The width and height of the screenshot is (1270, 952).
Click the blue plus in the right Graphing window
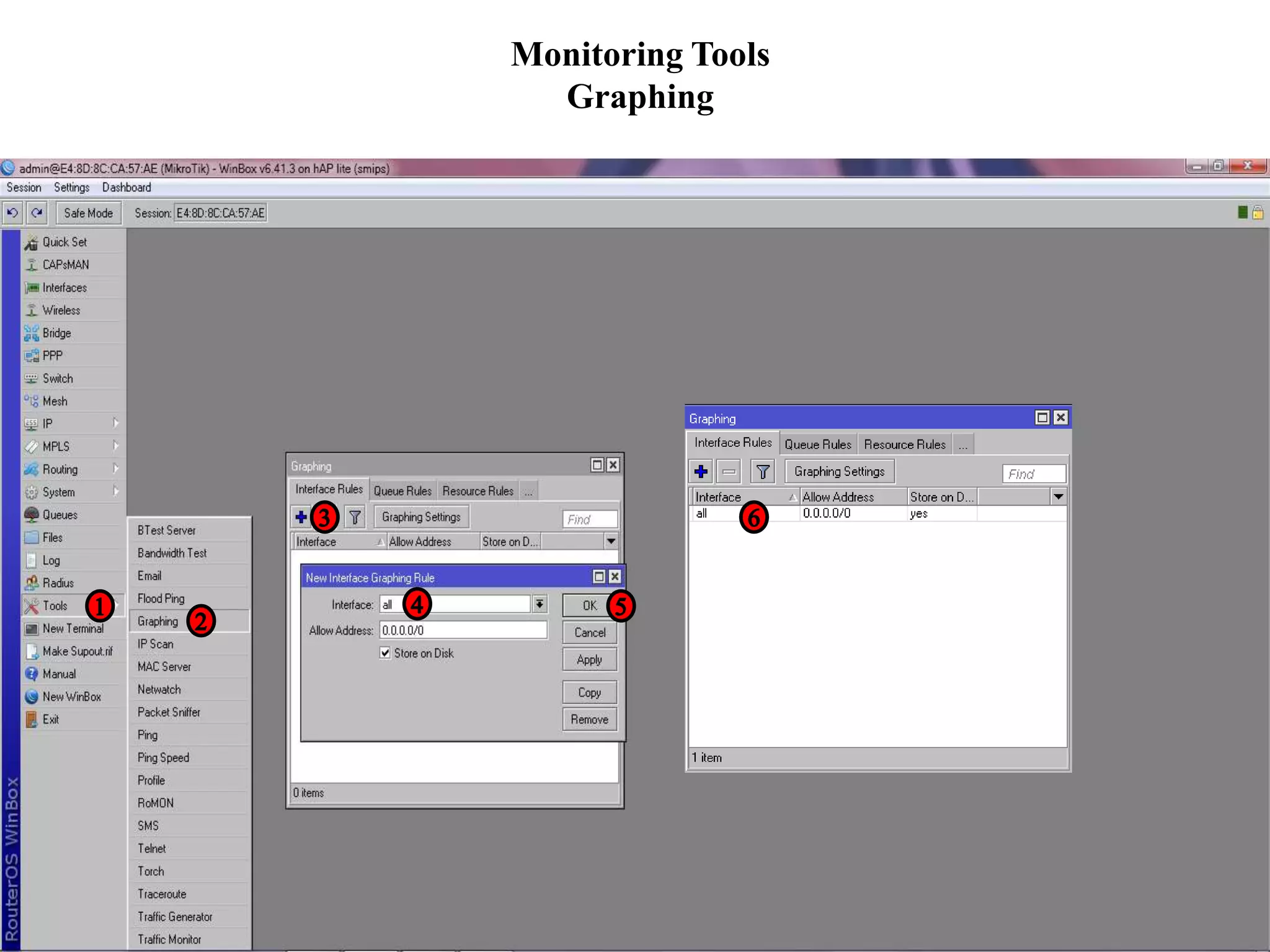point(701,472)
